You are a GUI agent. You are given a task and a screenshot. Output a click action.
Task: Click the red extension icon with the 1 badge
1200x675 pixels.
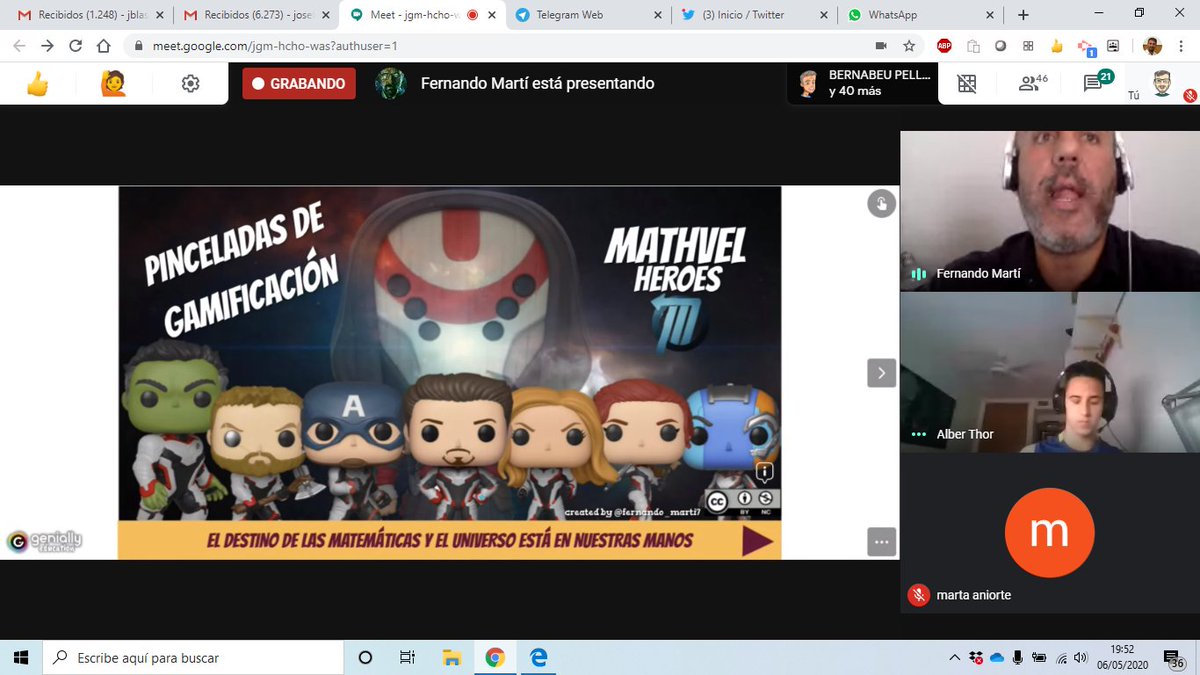coord(1086,47)
